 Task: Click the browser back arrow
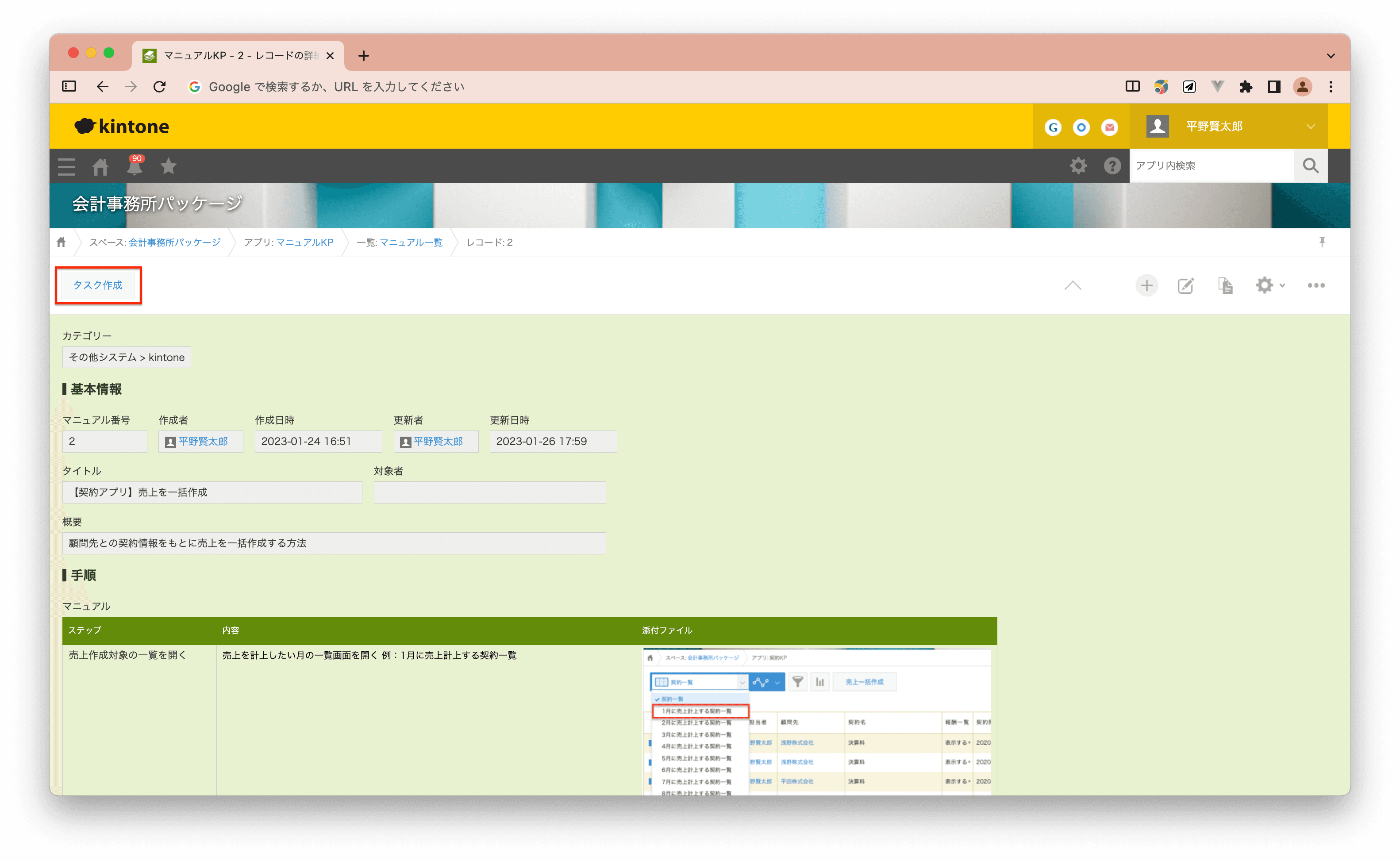pyautogui.click(x=103, y=87)
